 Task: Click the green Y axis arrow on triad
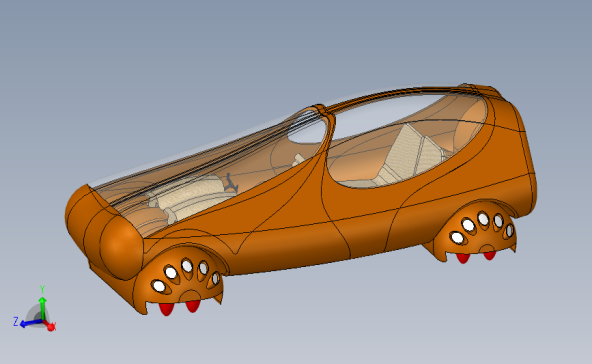click(x=43, y=308)
